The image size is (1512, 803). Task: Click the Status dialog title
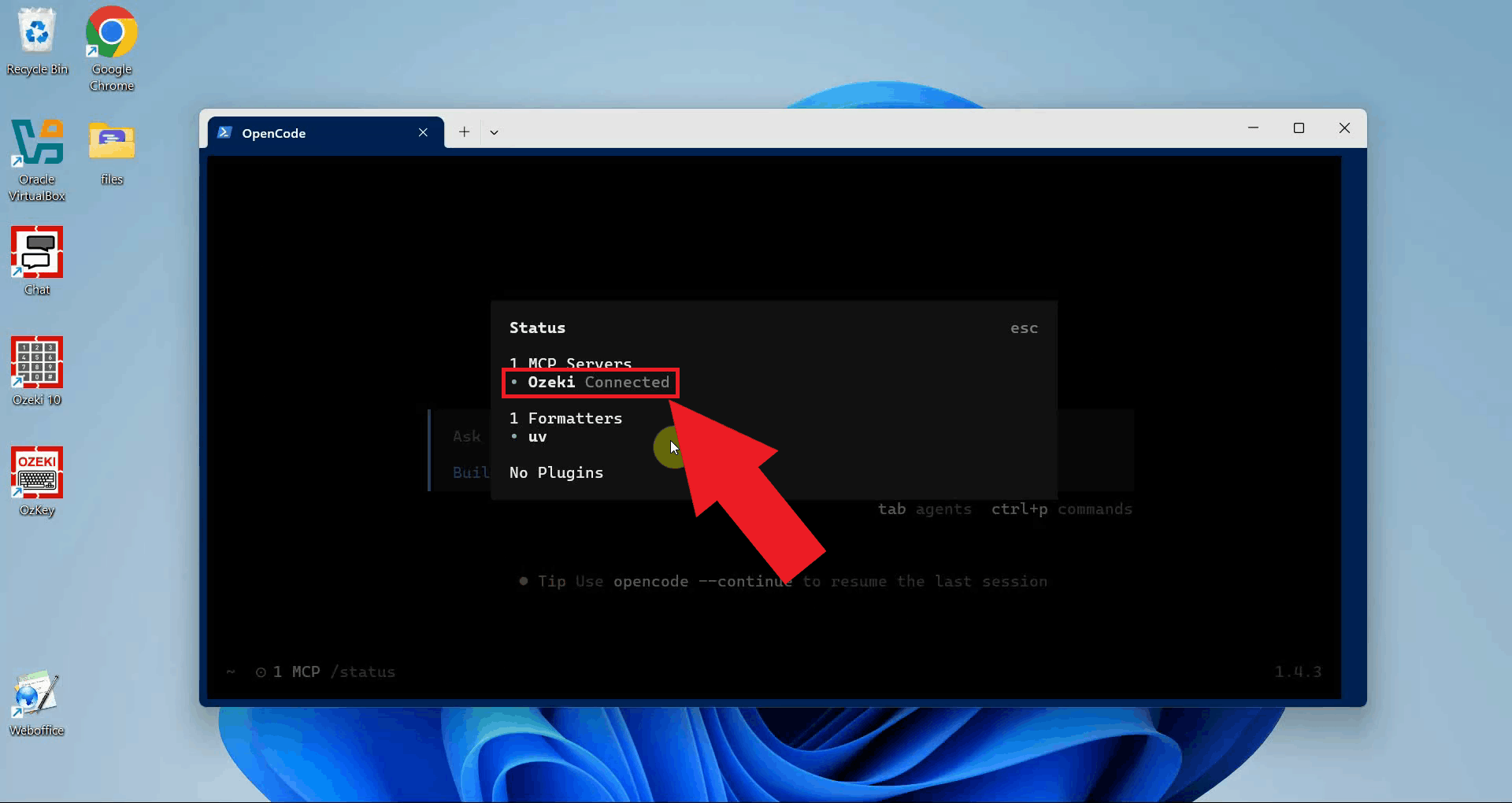537,327
